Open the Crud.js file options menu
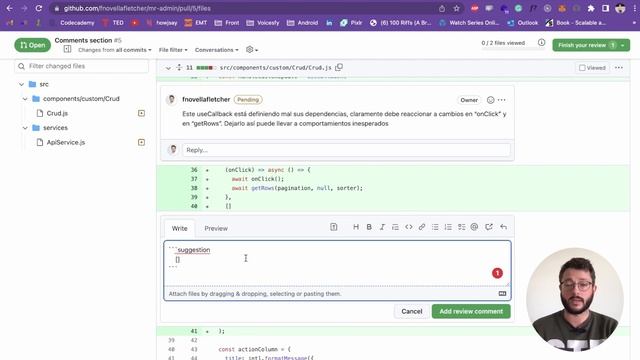Image resolution: width=640 pixels, height=360 pixels. point(619,68)
